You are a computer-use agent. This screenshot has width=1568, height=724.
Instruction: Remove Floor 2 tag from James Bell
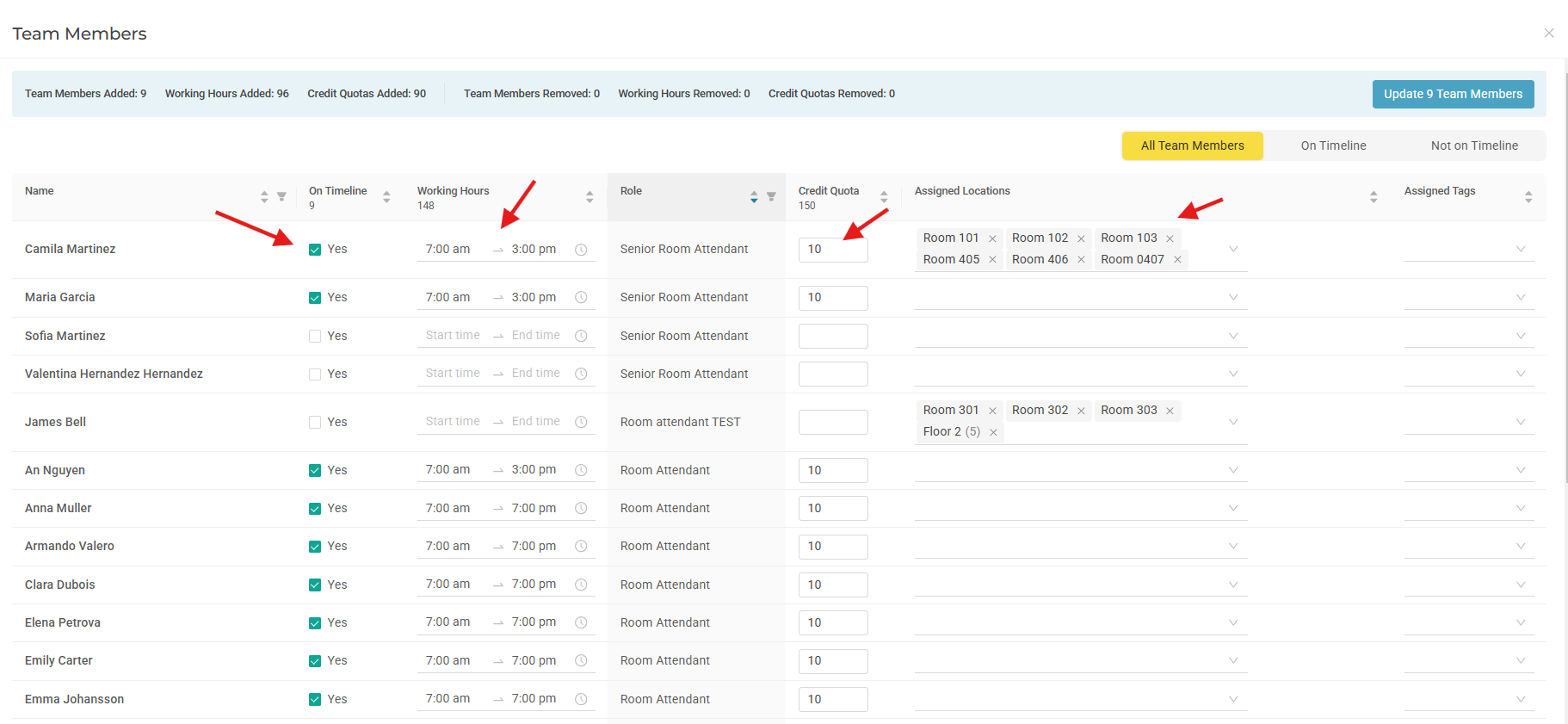[993, 432]
